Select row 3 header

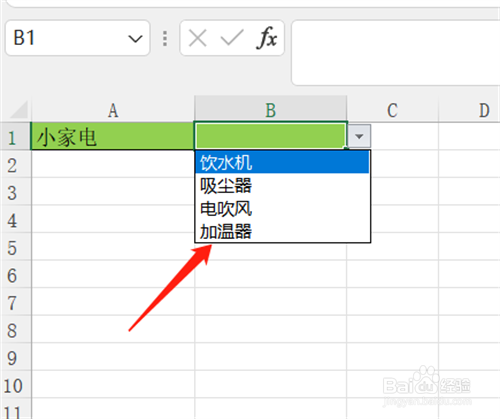coord(15,192)
